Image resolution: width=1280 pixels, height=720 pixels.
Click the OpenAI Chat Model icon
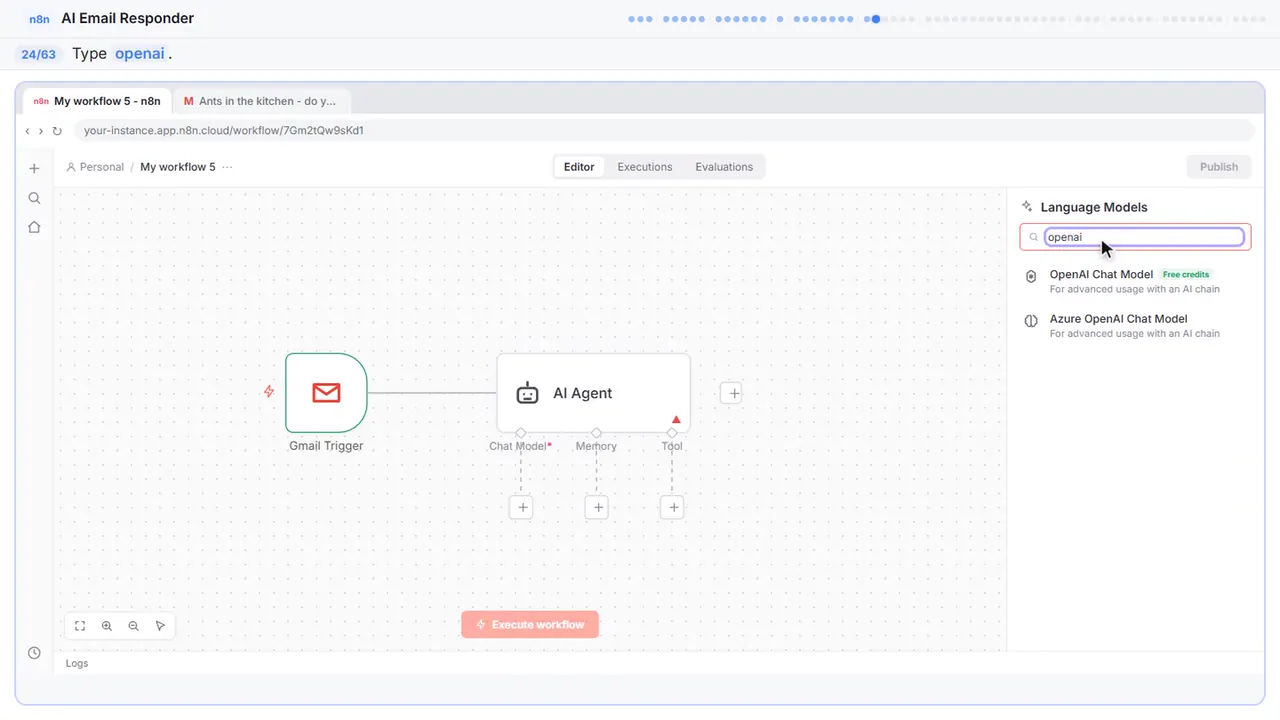[1031, 277]
